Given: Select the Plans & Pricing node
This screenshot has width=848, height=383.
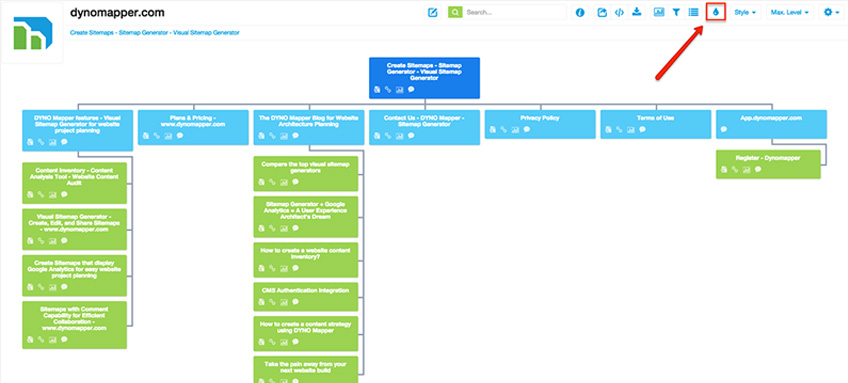Looking at the screenshot, I should click(x=194, y=128).
